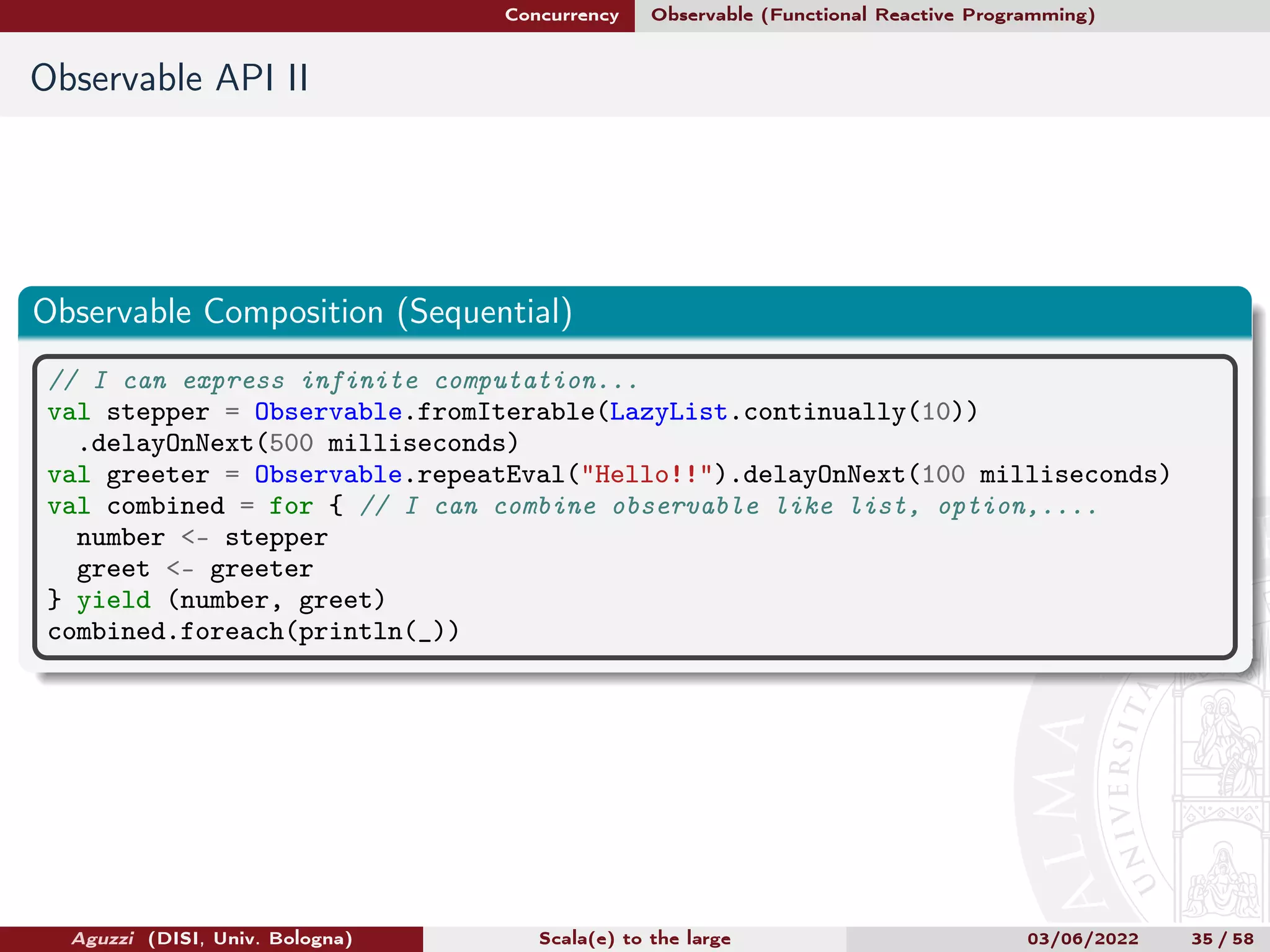Click the date 03/06/2022 in footer
This screenshot has width=1270, height=952.
tap(1082, 938)
